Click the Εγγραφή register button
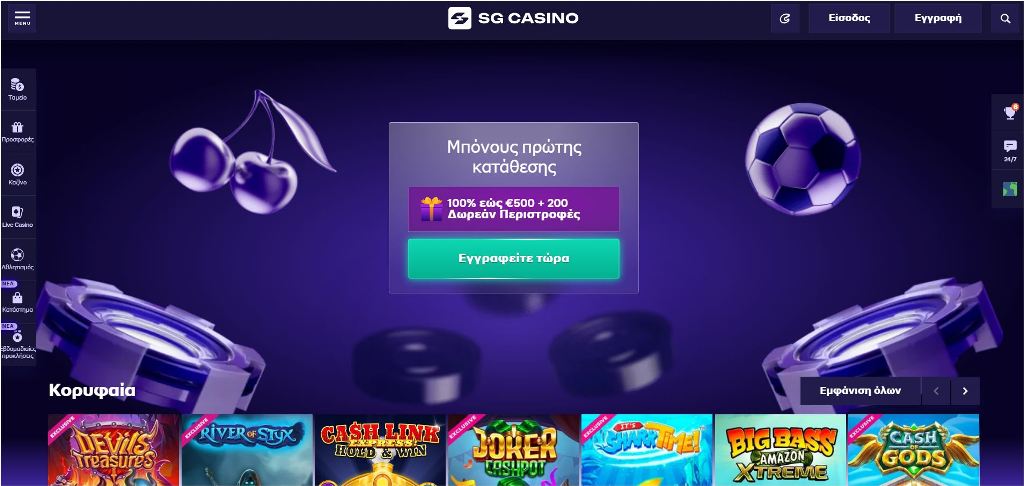The height and width of the screenshot is (486, 1024). (938, 18)
